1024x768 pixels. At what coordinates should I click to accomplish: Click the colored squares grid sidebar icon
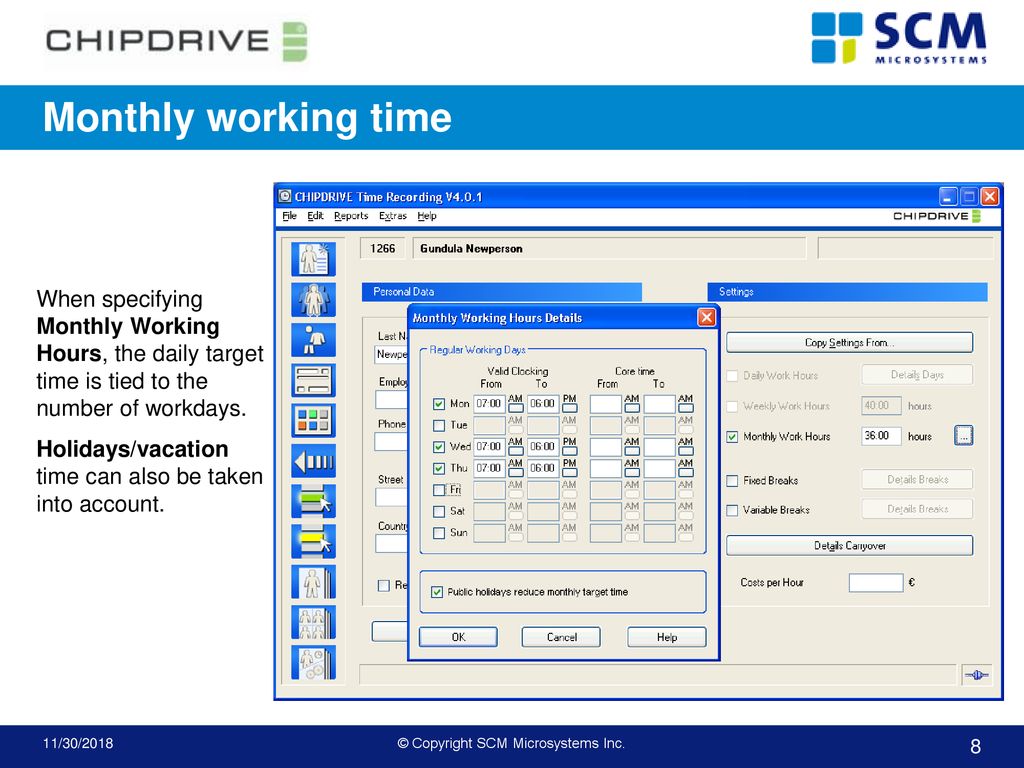click(313, 421)
